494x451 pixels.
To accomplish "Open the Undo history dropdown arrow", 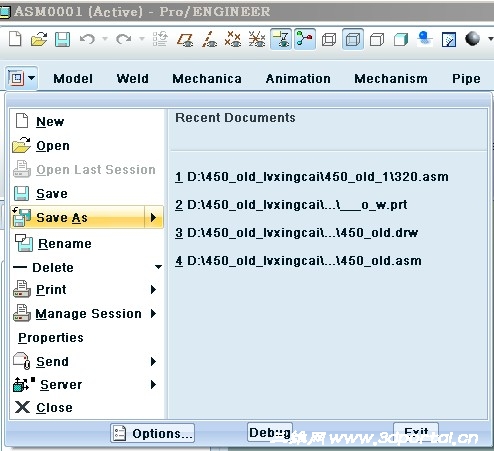I will coord(105,39).
